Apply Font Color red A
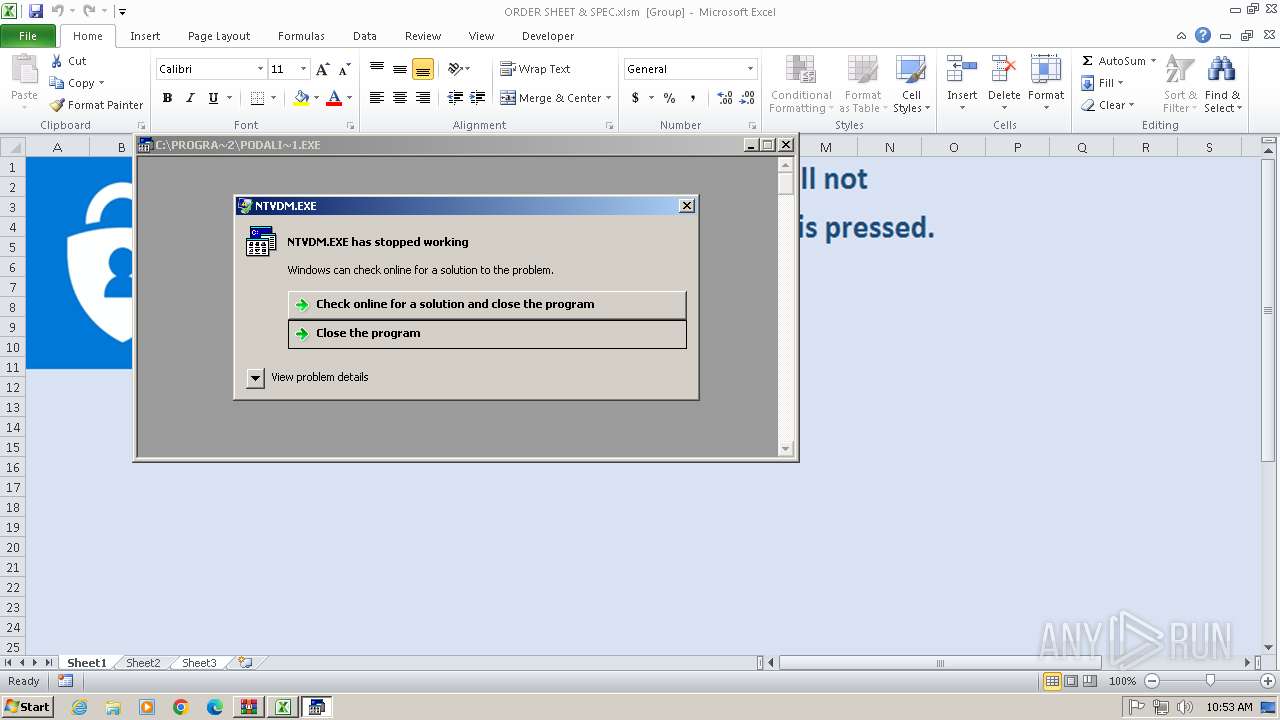Screen dimensions: 1280x720 coord(334,98)
